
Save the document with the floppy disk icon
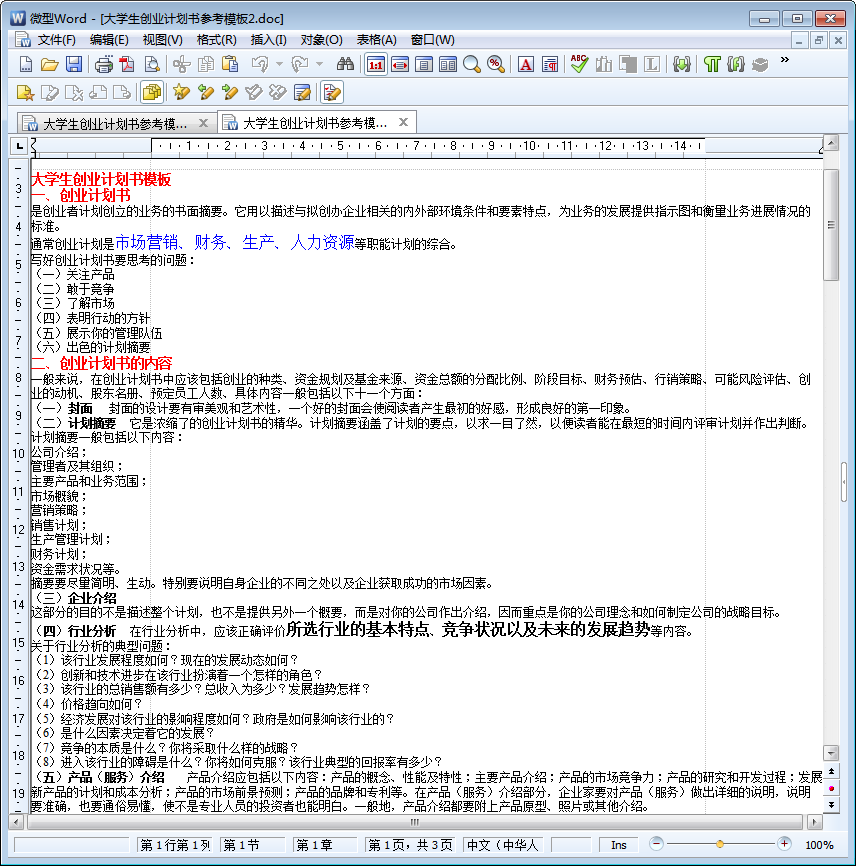(73, 65)
